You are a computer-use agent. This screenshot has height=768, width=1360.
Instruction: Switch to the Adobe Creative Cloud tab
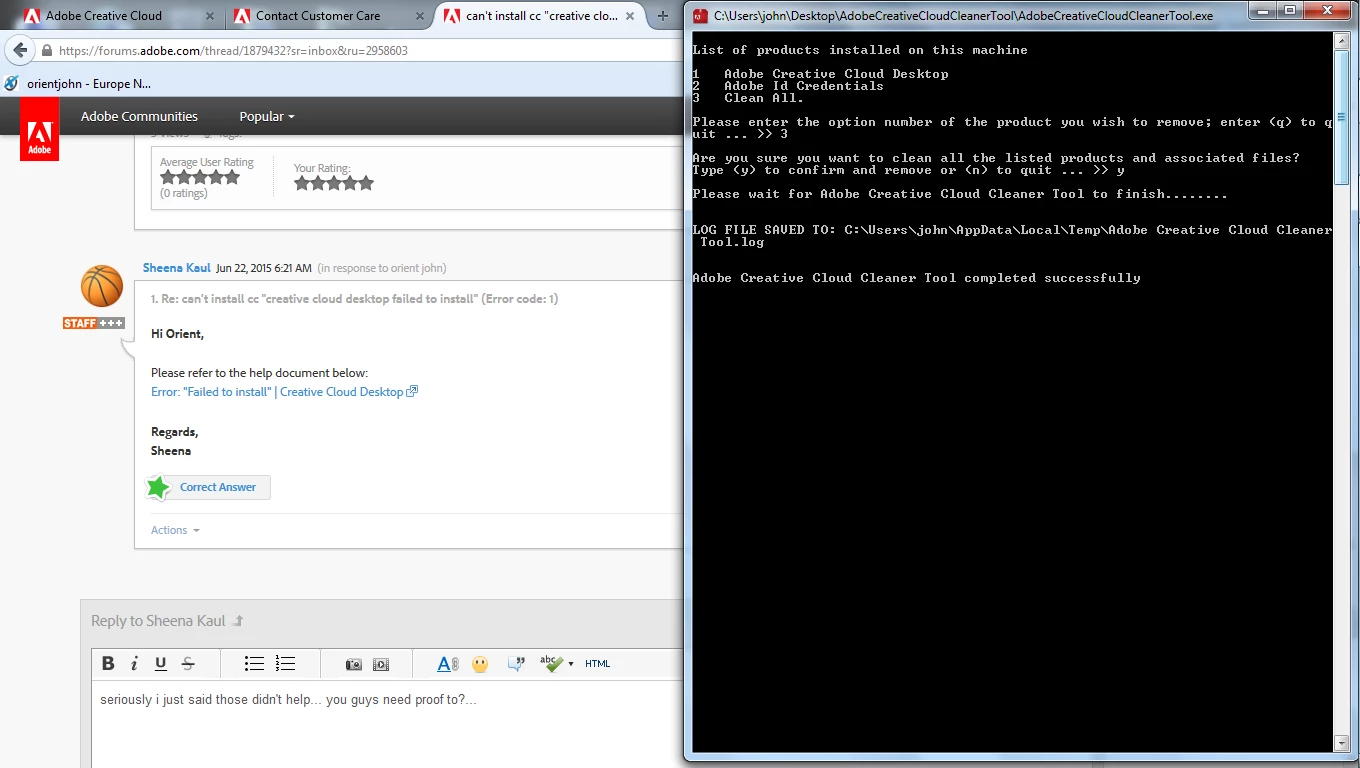(104, 16)
